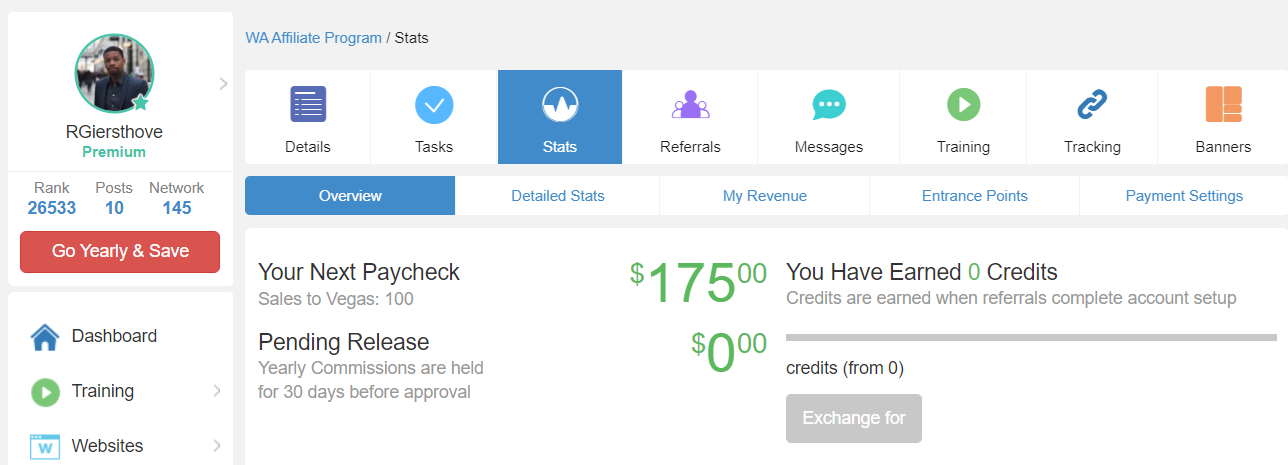Image resolution: width=1288 pixels, height=465 pixels.
Task: Click the Websites icon in sidebar
Action: (45, 446)
